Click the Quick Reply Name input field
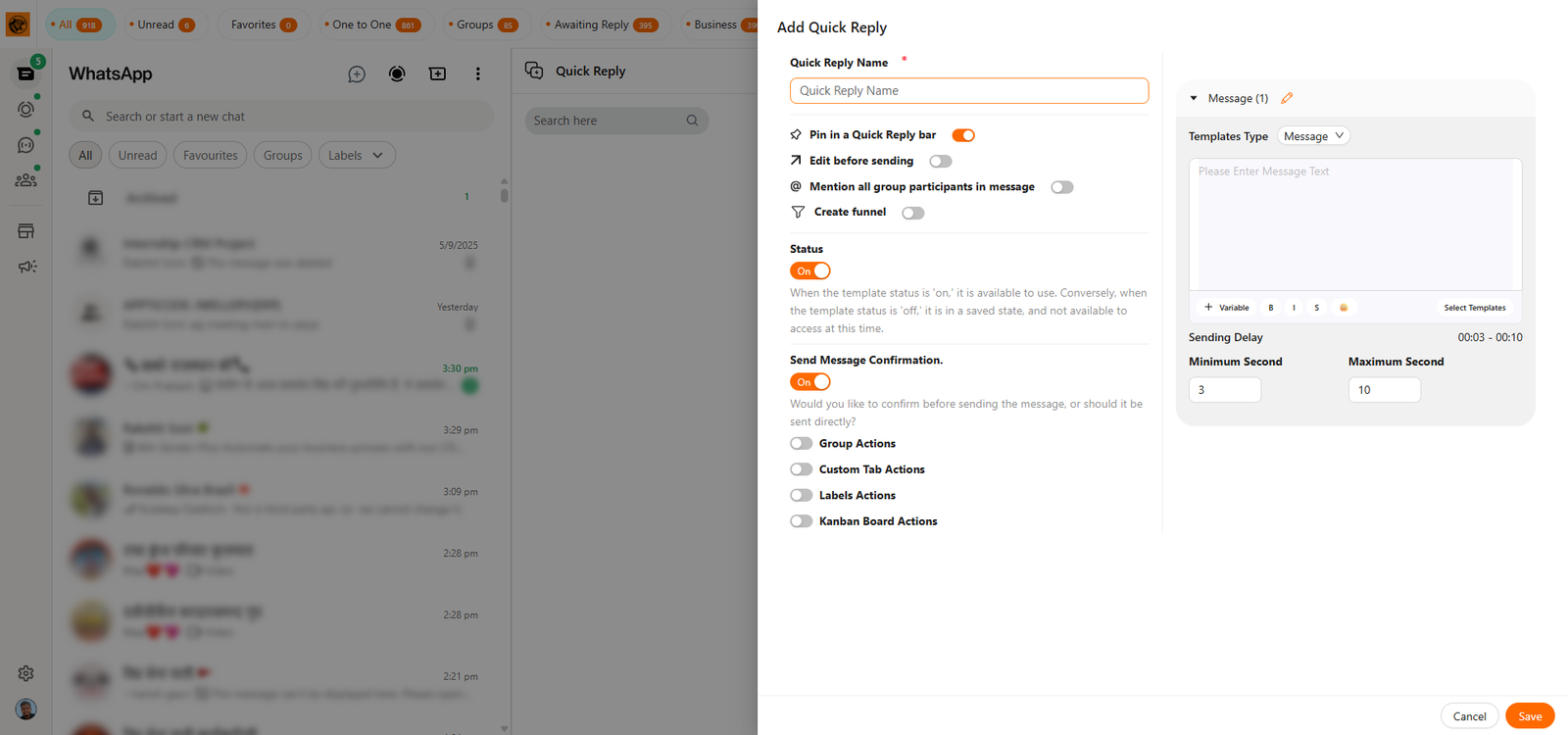This screenshot has width=1568, height=735. point(968,91)
